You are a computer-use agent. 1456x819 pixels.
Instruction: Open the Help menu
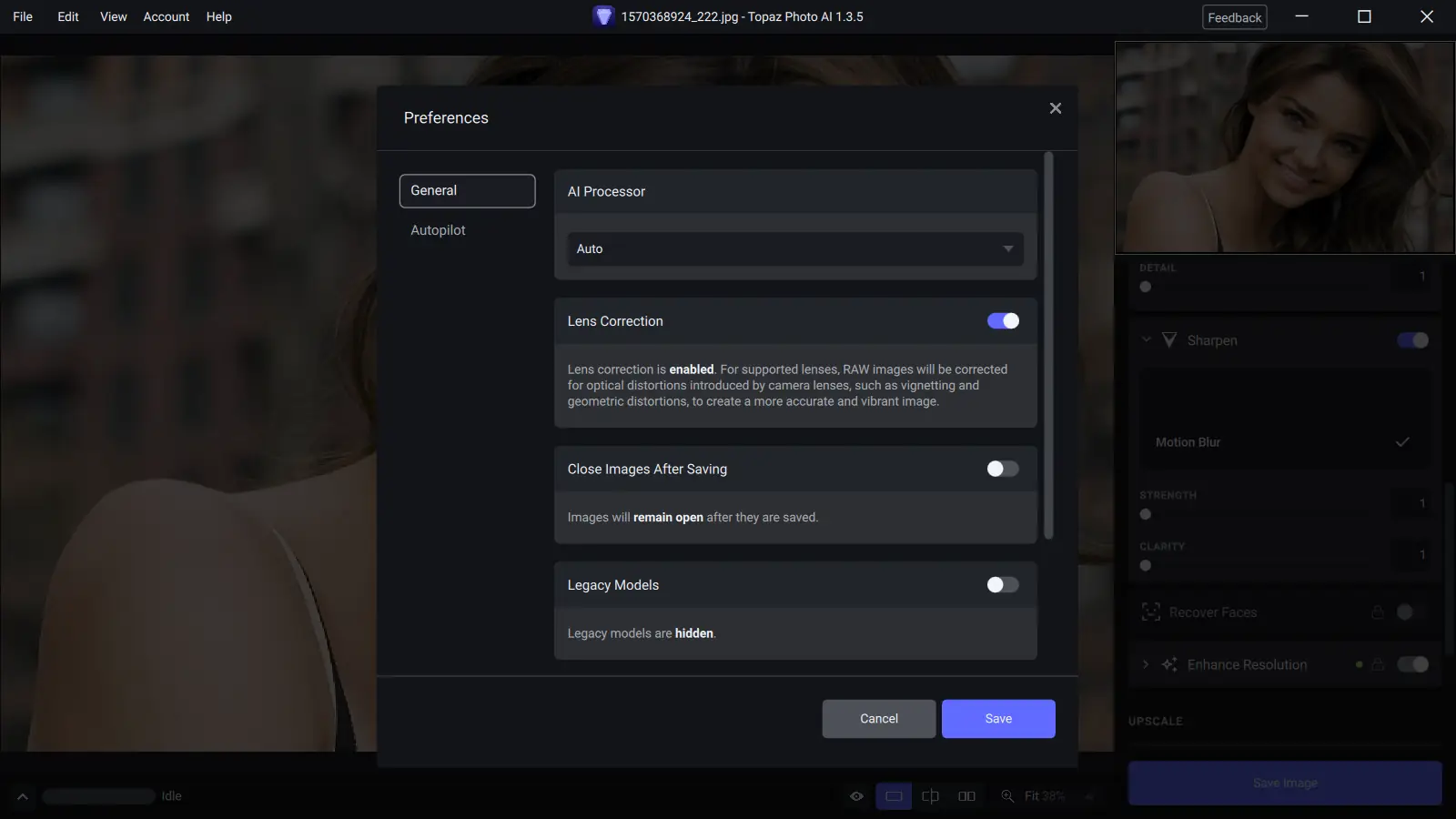click(x=219, y=16)
